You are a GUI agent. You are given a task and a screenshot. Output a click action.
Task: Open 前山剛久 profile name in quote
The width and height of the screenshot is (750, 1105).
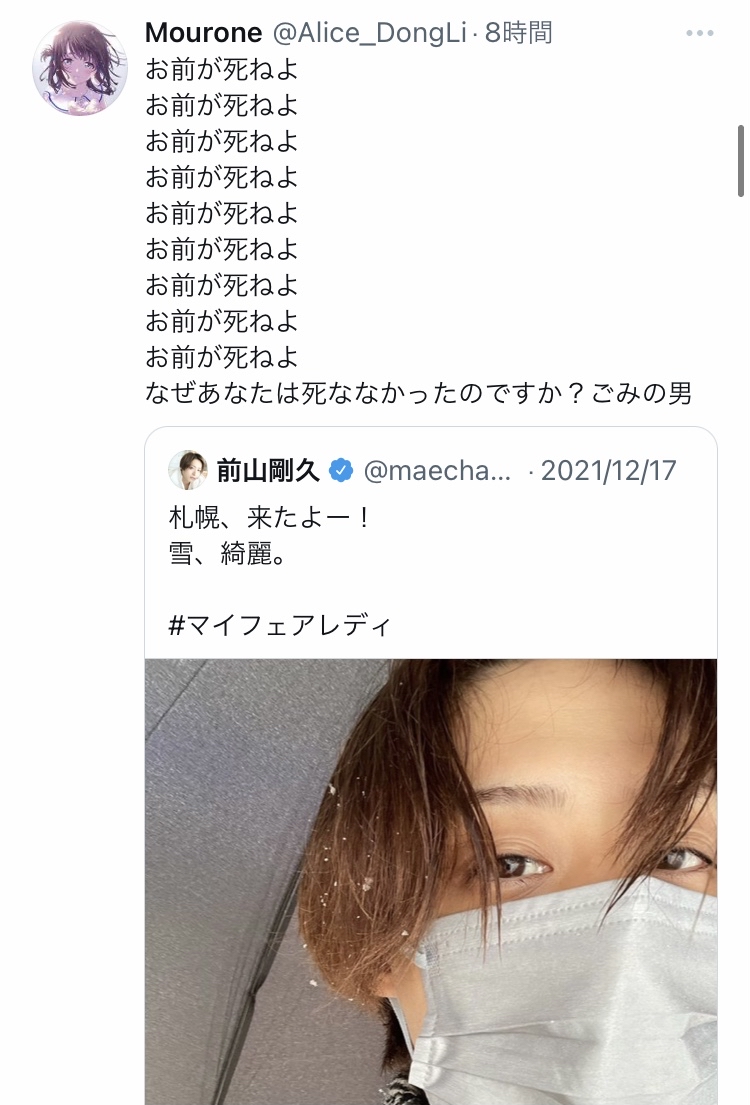click(266, 470)
